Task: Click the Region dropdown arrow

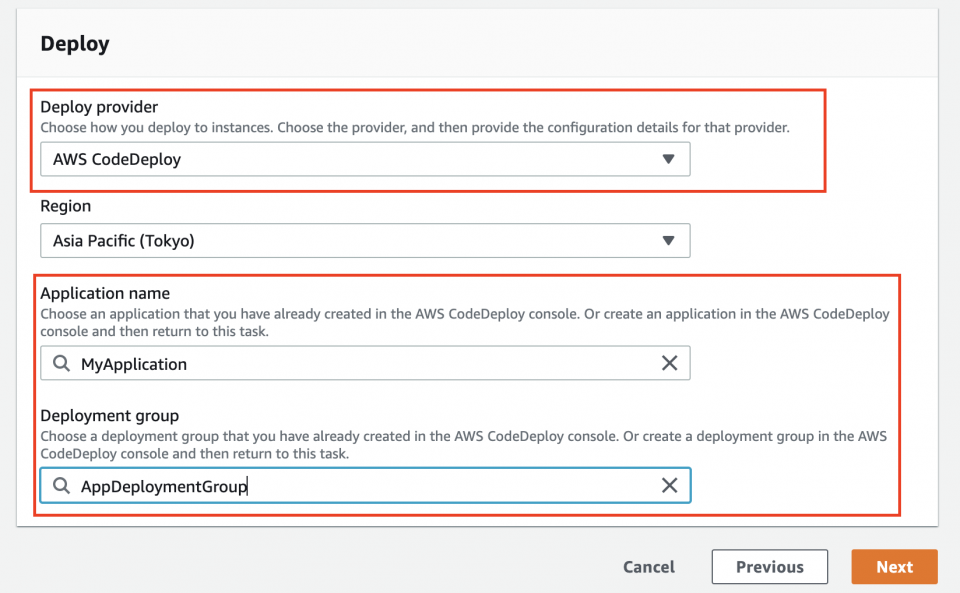Action: 668,240
